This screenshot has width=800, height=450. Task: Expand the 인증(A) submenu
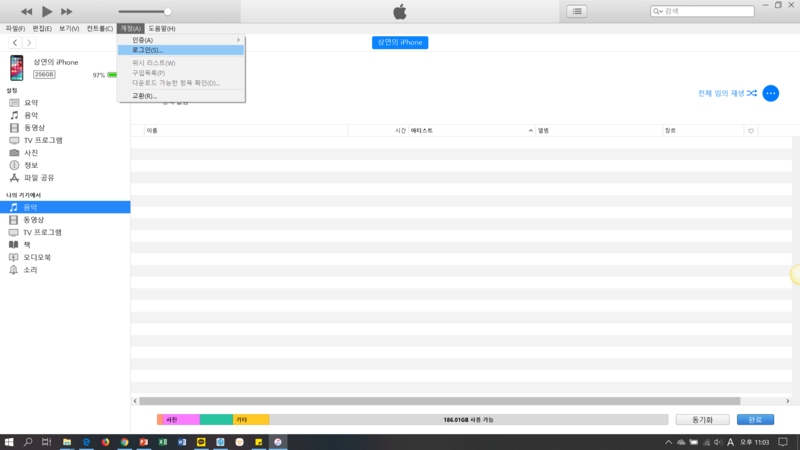pyautogui.click(x=181, y=40)
